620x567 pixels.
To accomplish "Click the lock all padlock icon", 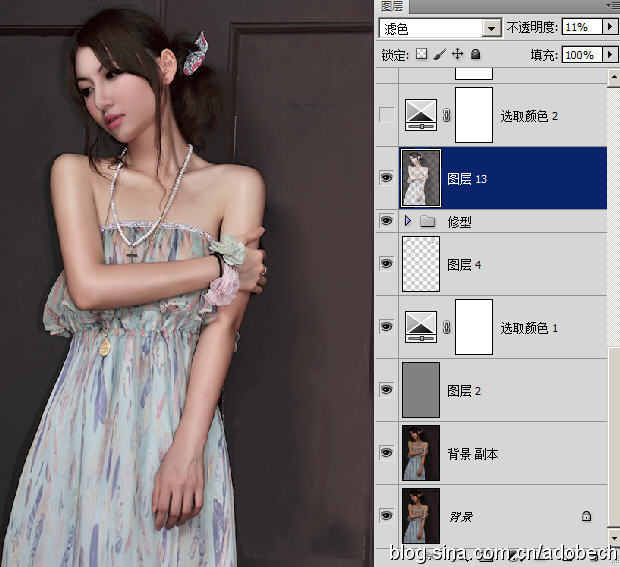I will click(475, 54).
